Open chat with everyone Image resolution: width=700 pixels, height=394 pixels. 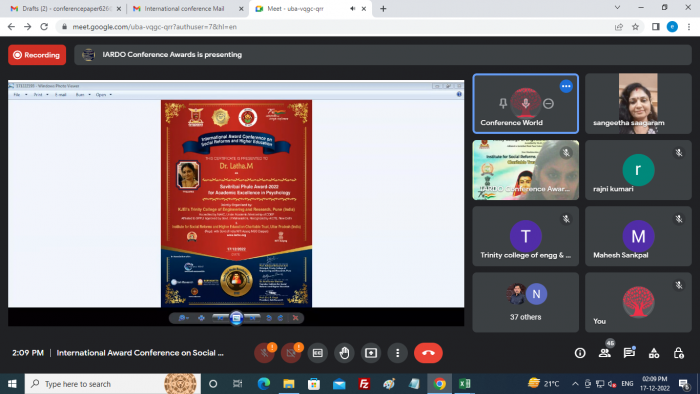point(629,353)
